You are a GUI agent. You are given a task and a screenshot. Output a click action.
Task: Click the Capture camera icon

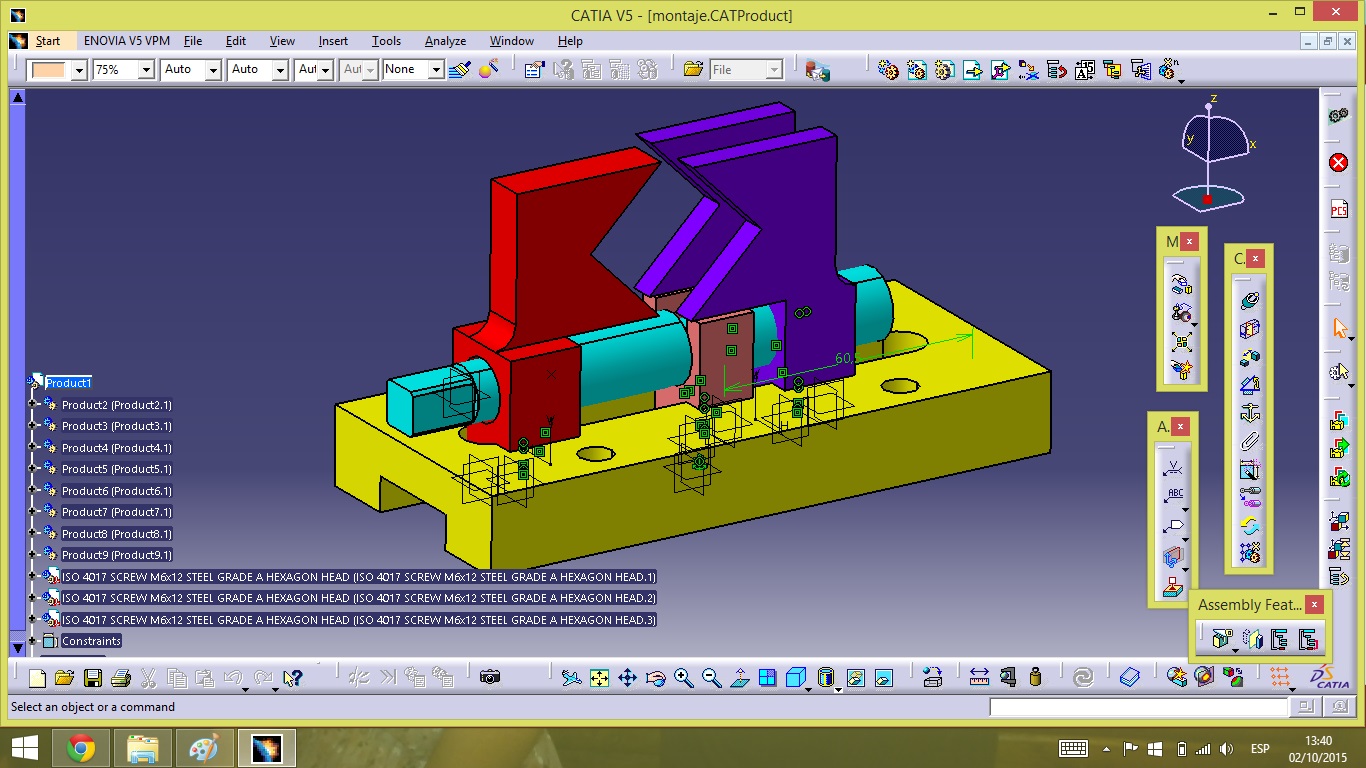489,678
